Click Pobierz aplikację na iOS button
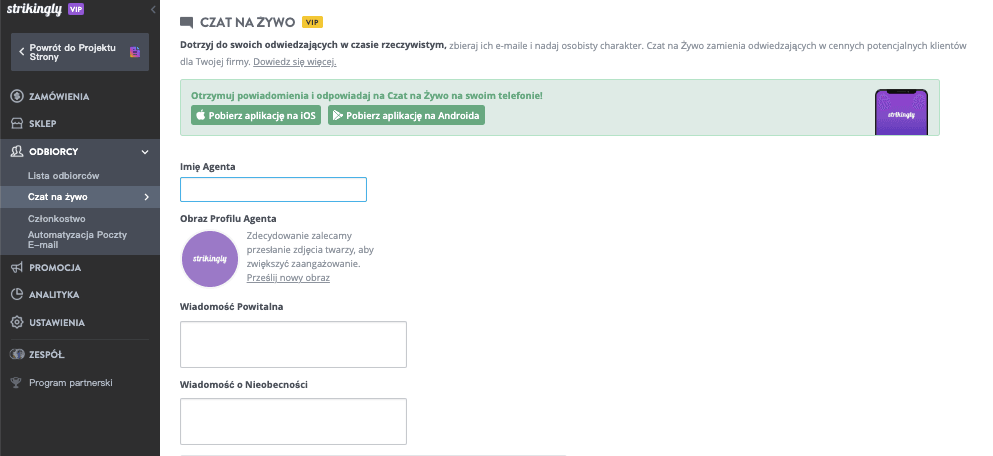 [256, 115]
